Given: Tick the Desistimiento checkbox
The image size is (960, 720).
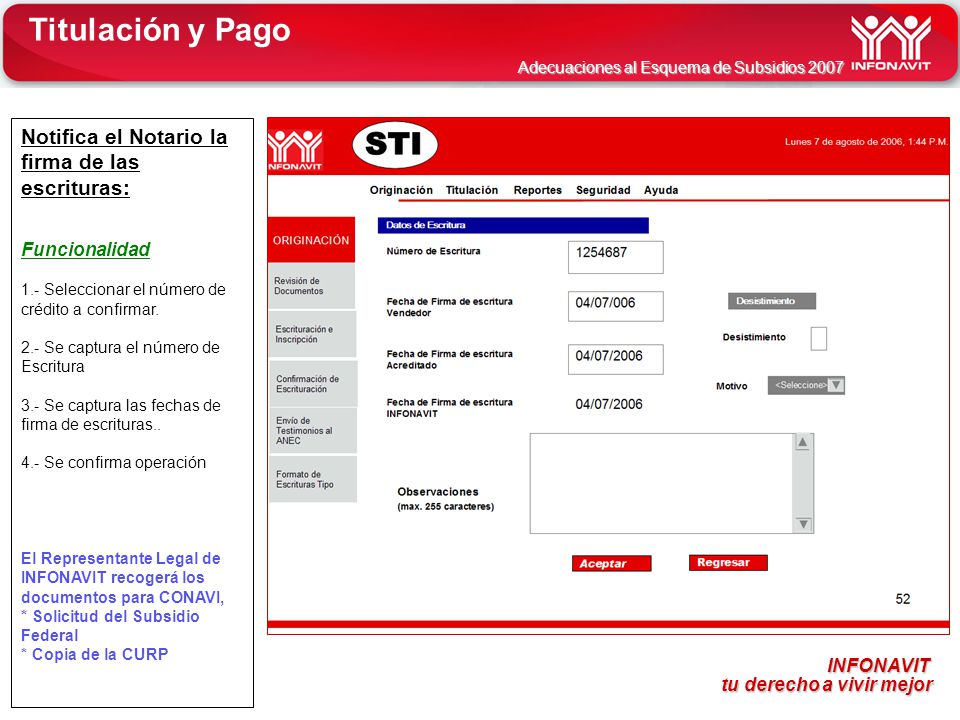Looking at the screenshot, I should point(819,339).
